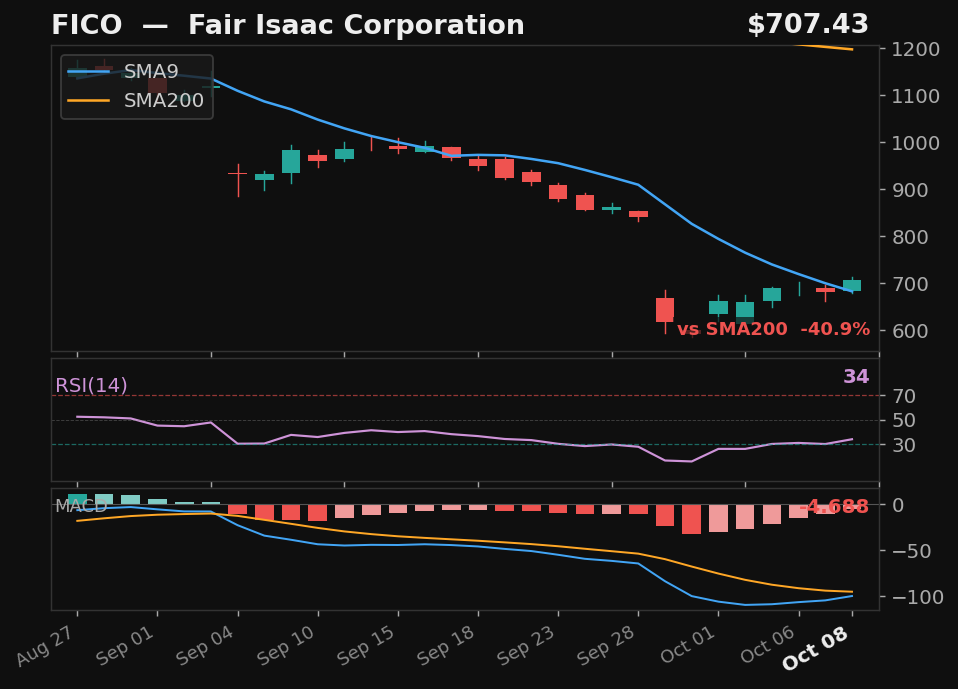Click the MACD axis label −50
Viewport: 958px width, 689px height.
(x=912, y=551)
